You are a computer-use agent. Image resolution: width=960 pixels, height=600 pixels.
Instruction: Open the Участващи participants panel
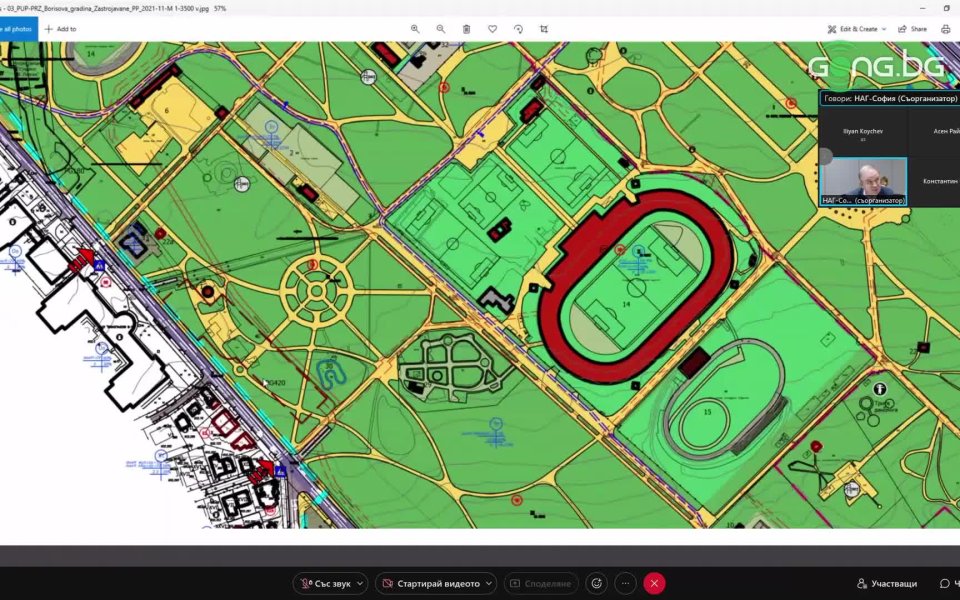pos(886,583)
